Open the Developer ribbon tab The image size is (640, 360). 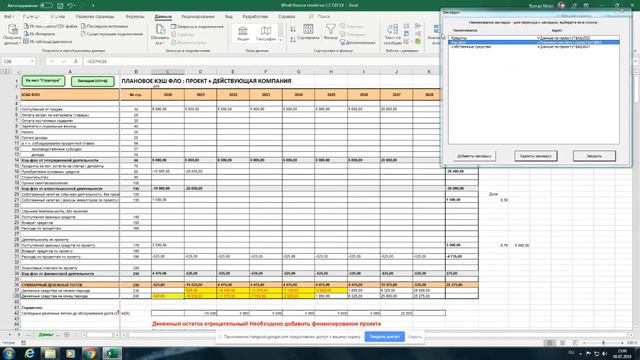click(255, 17)
